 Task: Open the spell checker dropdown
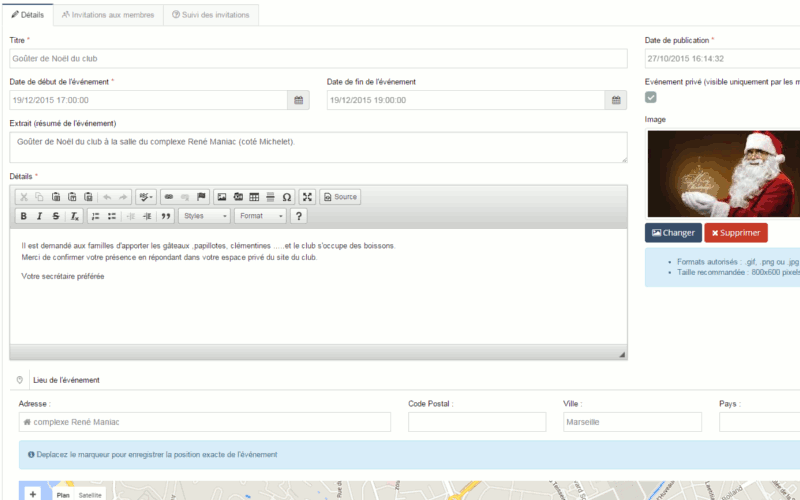coord(146,197)
